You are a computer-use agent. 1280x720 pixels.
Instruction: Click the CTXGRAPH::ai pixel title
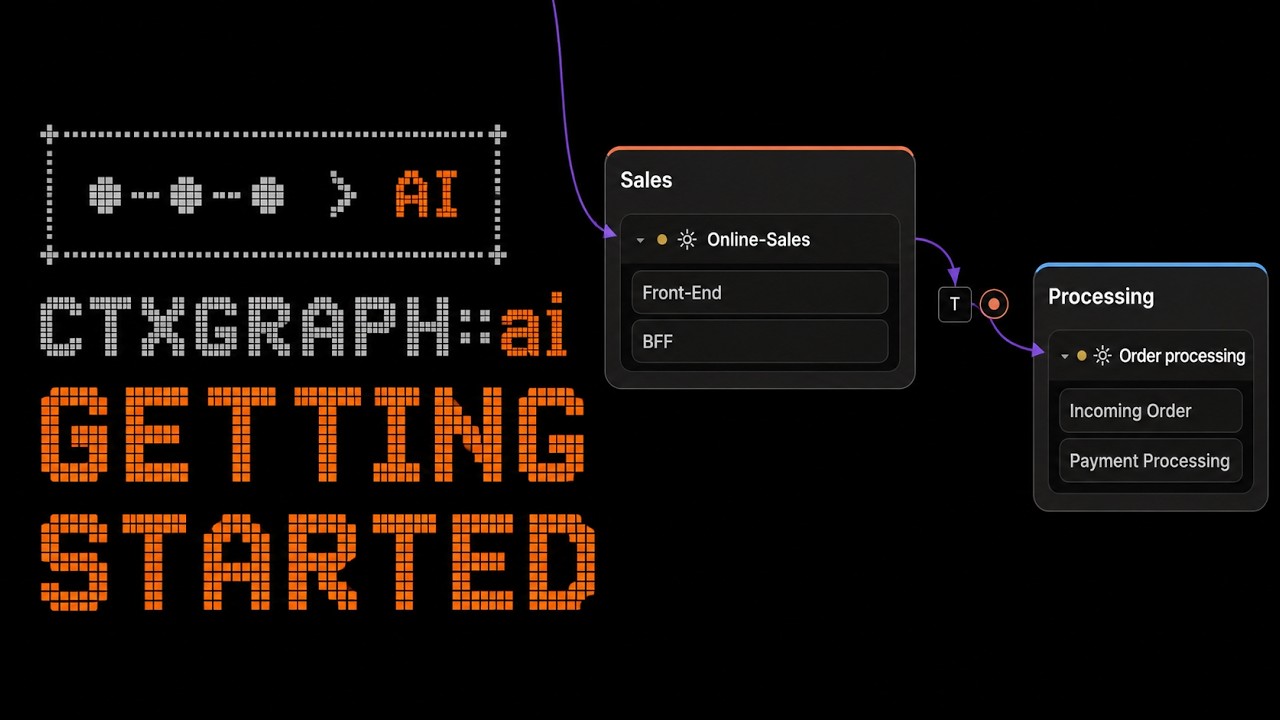pos(304,326)
